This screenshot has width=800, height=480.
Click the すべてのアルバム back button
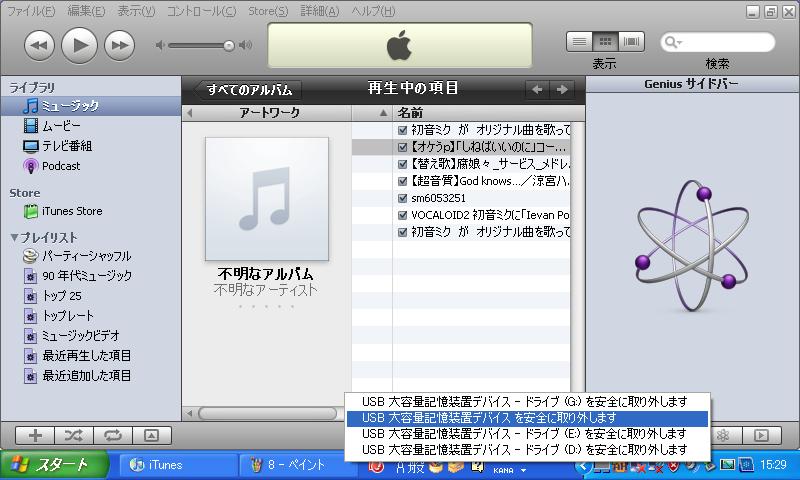click(x=247, y=90)
